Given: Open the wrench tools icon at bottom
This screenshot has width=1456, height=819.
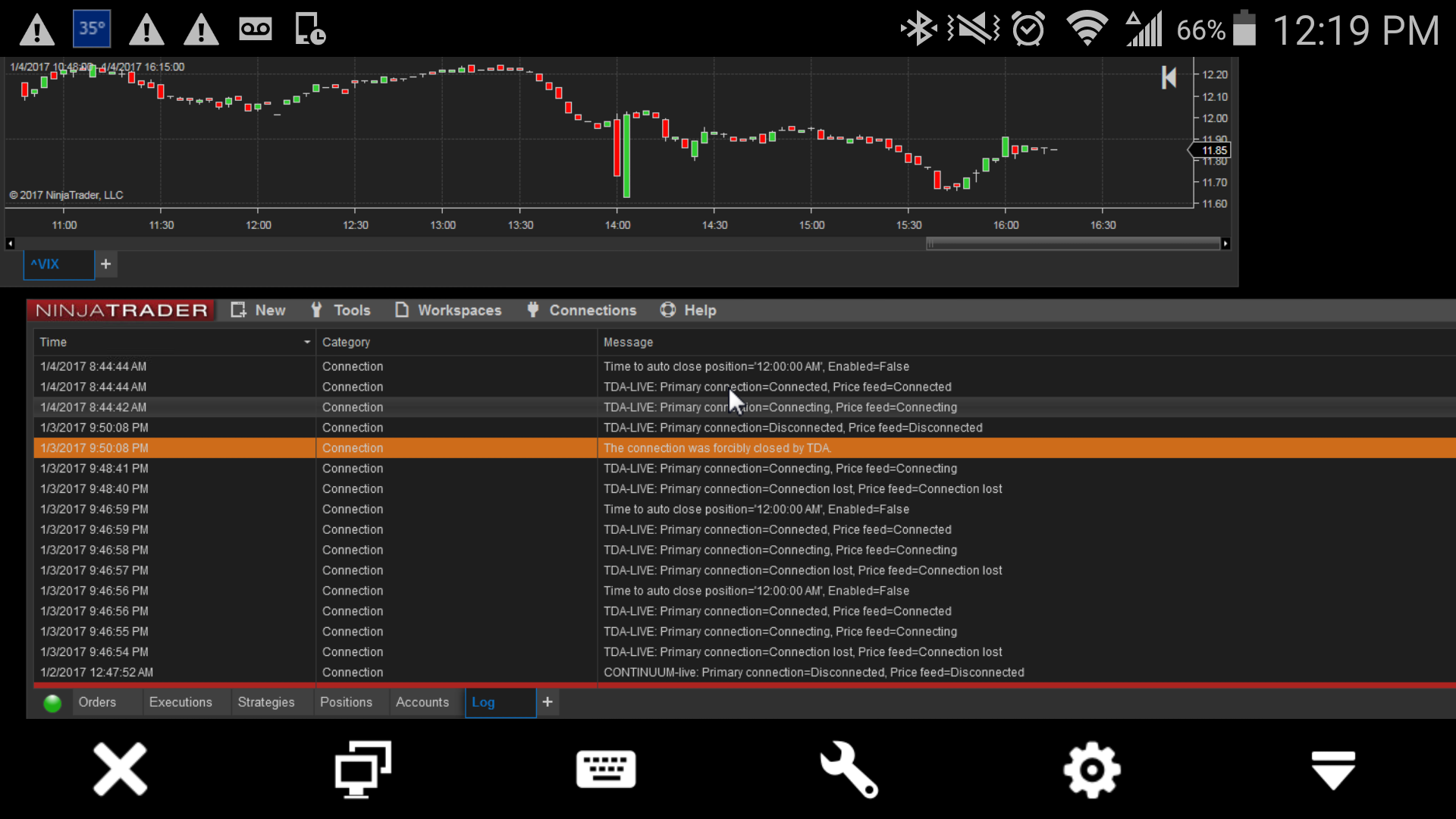Looking at the screenshot, I should click(x=849, y=770).
